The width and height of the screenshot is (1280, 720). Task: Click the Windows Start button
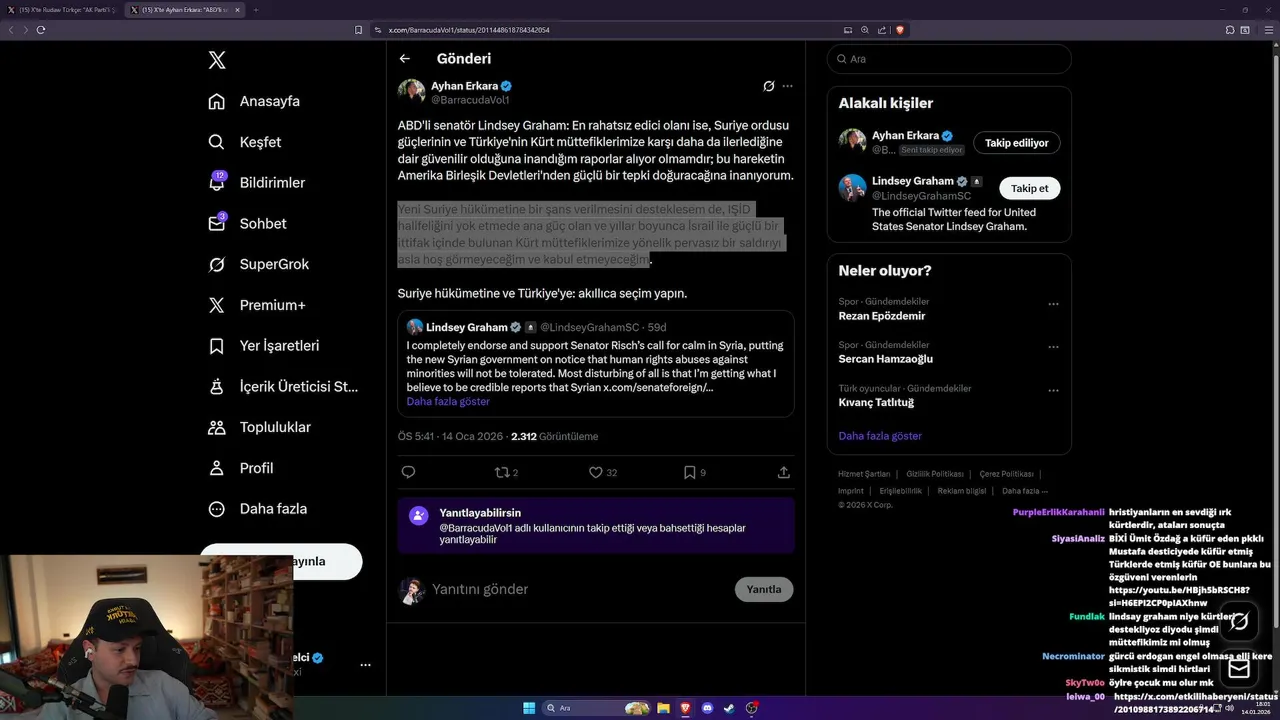pyautogui.click(x=529, y=708)
